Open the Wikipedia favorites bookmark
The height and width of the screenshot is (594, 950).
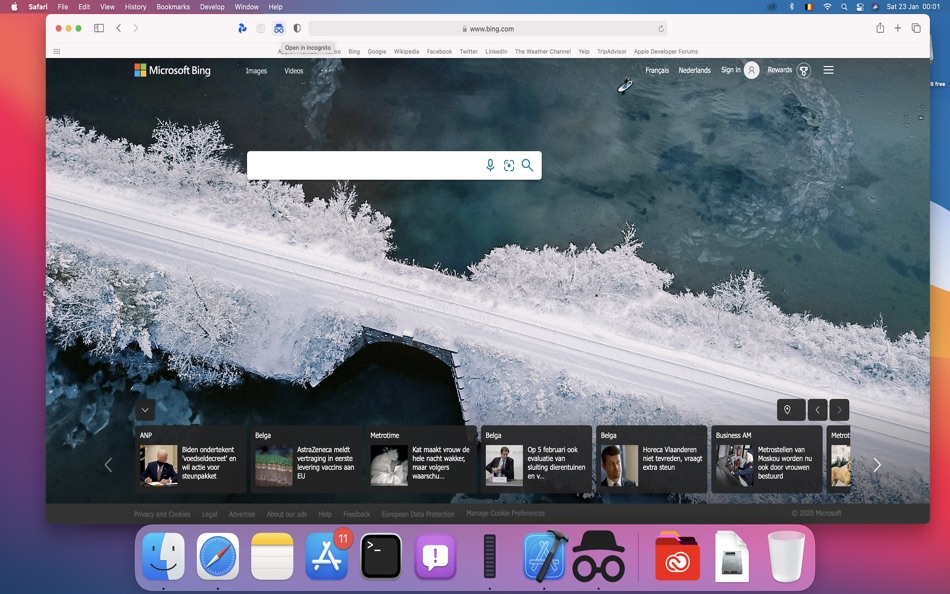click(x=407, y=52)
